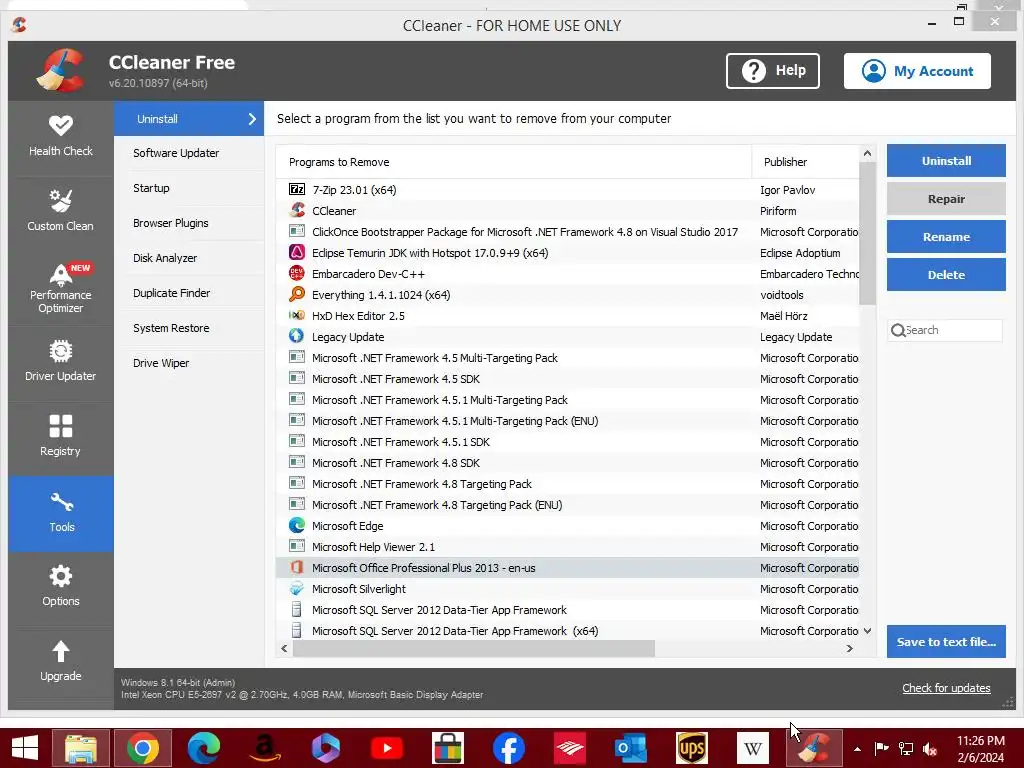
Task: Open the Help button
Action: (x=773, y=71)
